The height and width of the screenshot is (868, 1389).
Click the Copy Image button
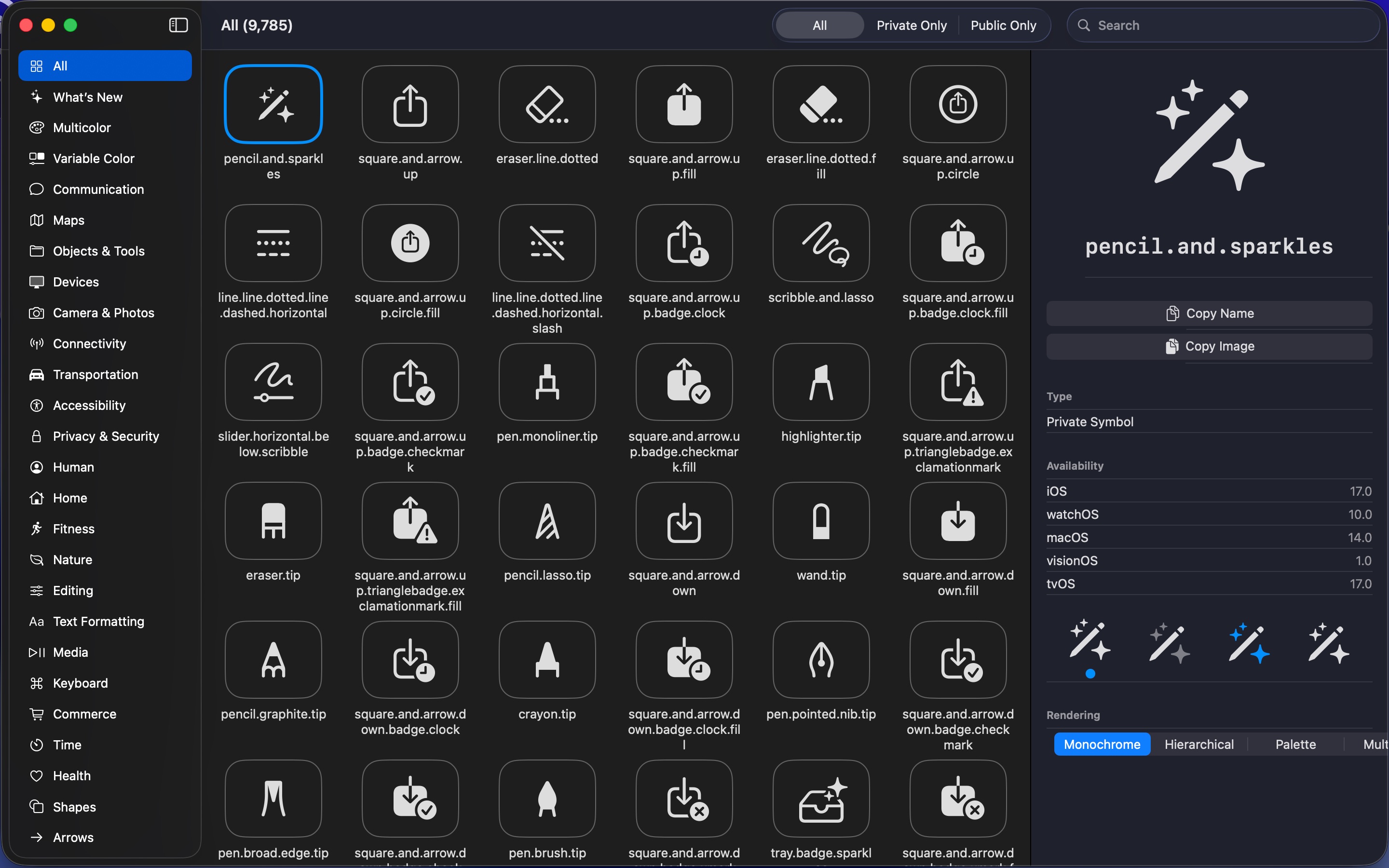coord(1209,346)
